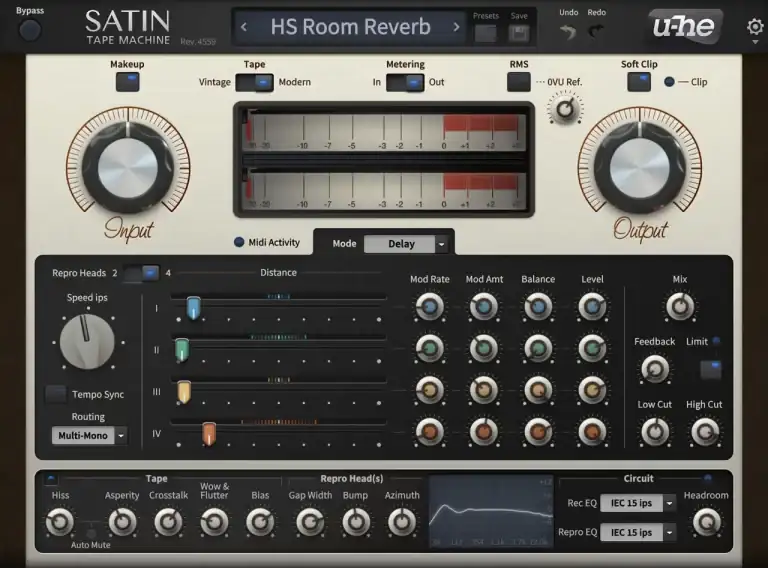Click head II green distance slider
Screen dimensions: 768x568
pyautogui.click(x=182, y=350)
